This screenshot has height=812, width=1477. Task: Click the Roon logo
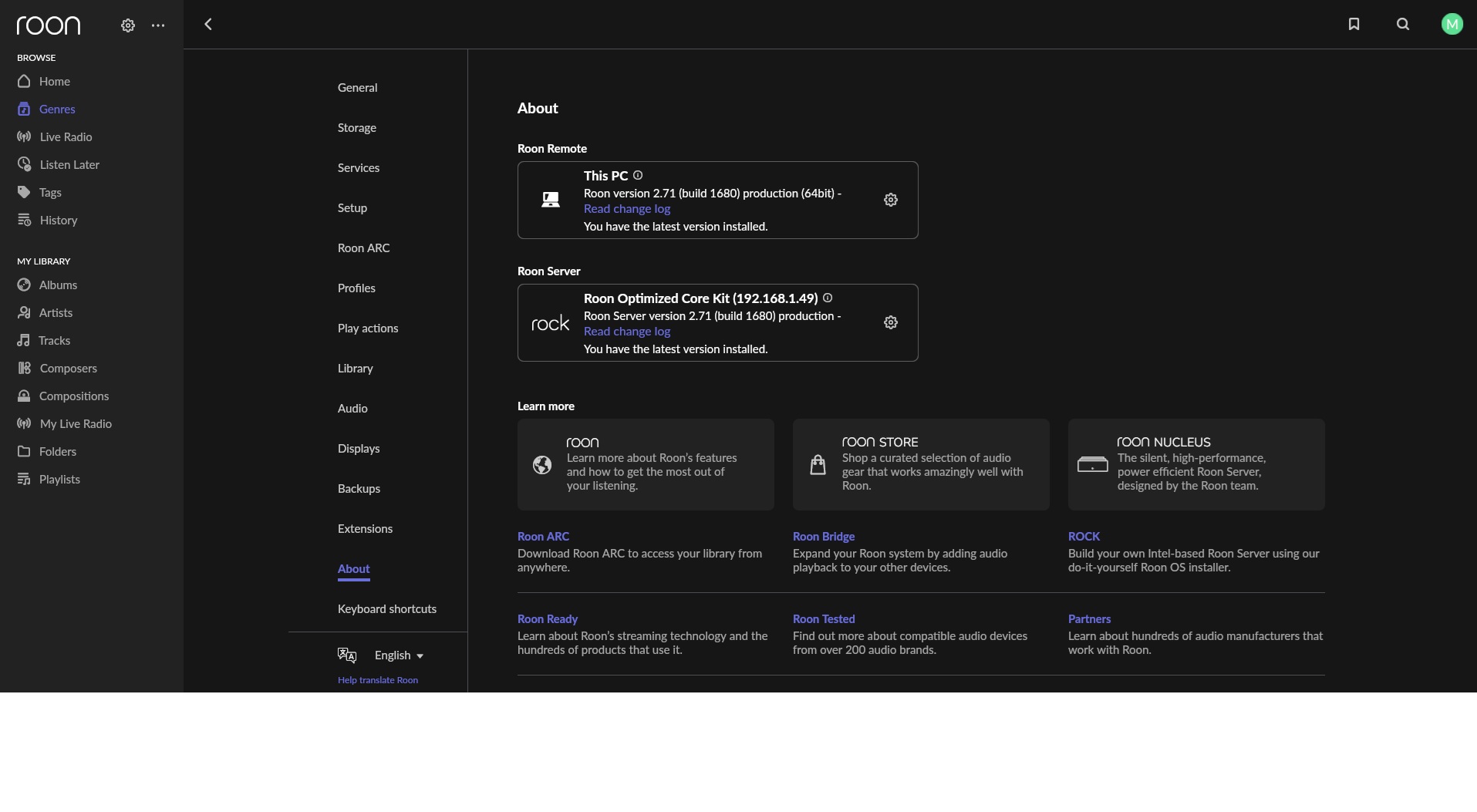pyautogui.click(x=49, y=25)
